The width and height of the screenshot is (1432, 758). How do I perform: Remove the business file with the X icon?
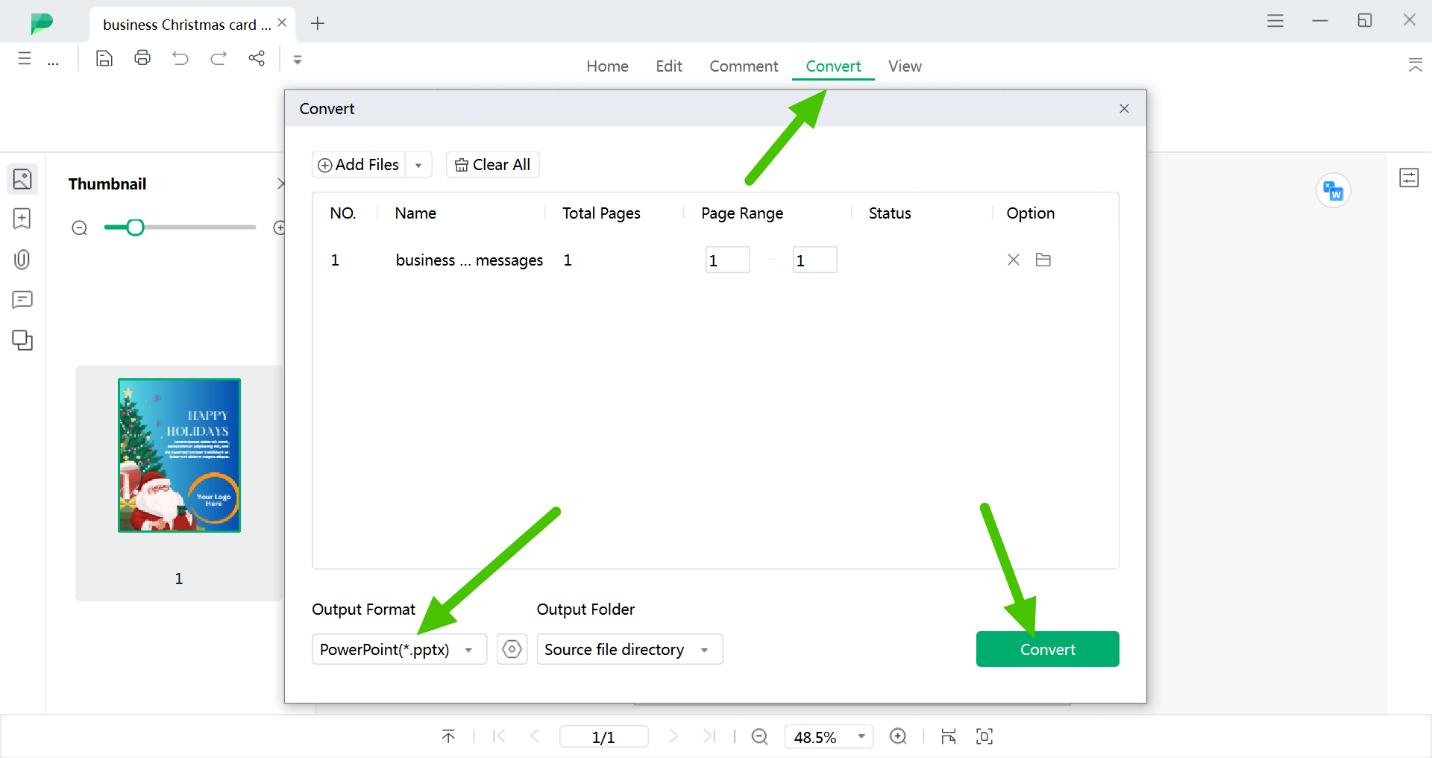coord(1013,260)
